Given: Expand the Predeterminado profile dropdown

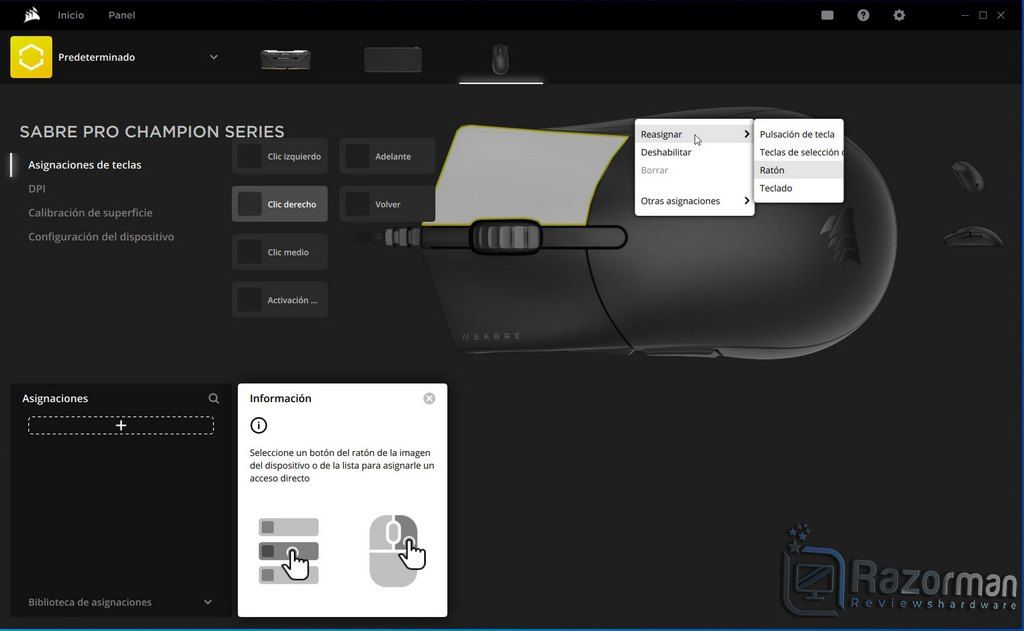Looking at the screenshot, I should point(214,57).
